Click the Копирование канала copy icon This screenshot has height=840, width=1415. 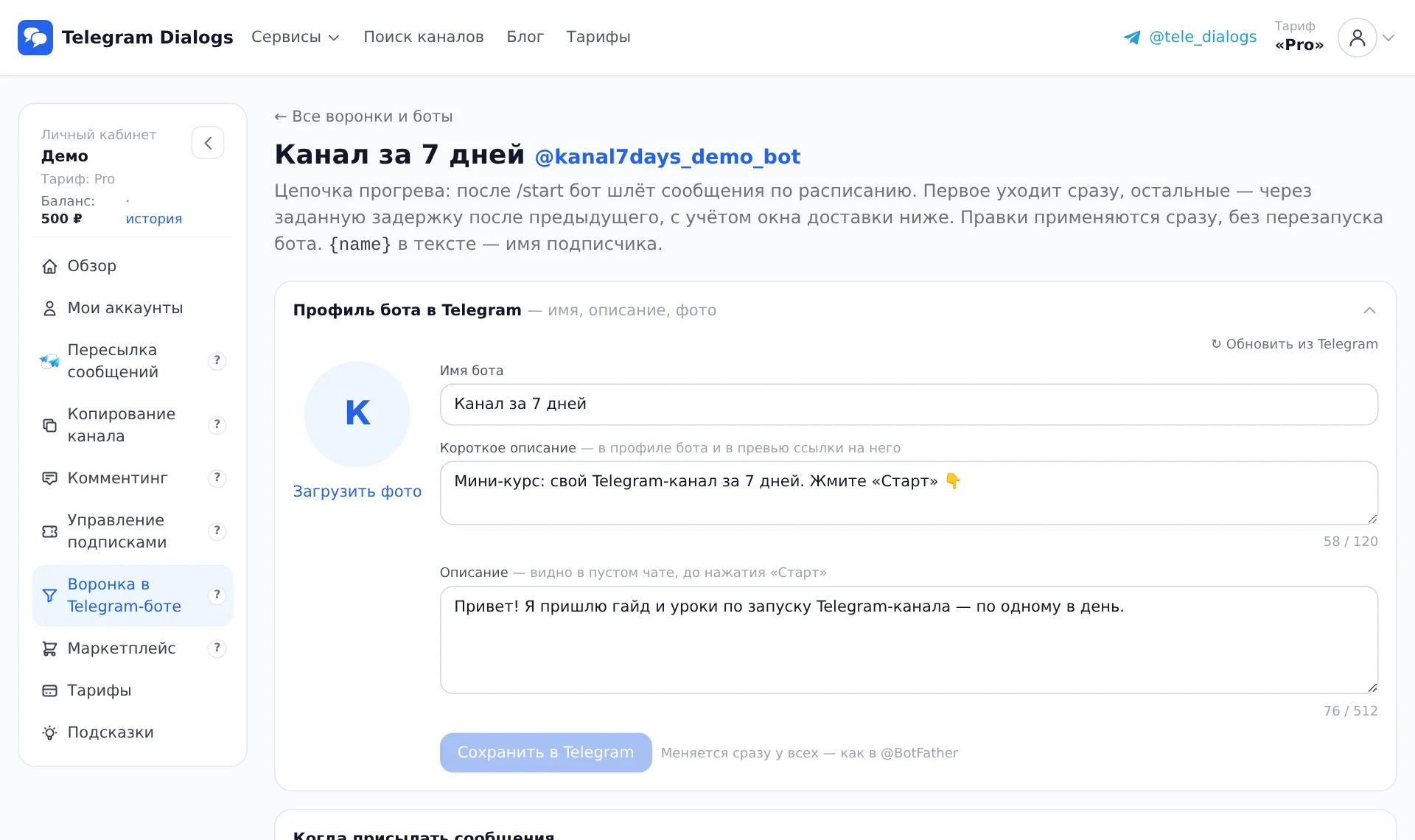[x=49, y=425]
